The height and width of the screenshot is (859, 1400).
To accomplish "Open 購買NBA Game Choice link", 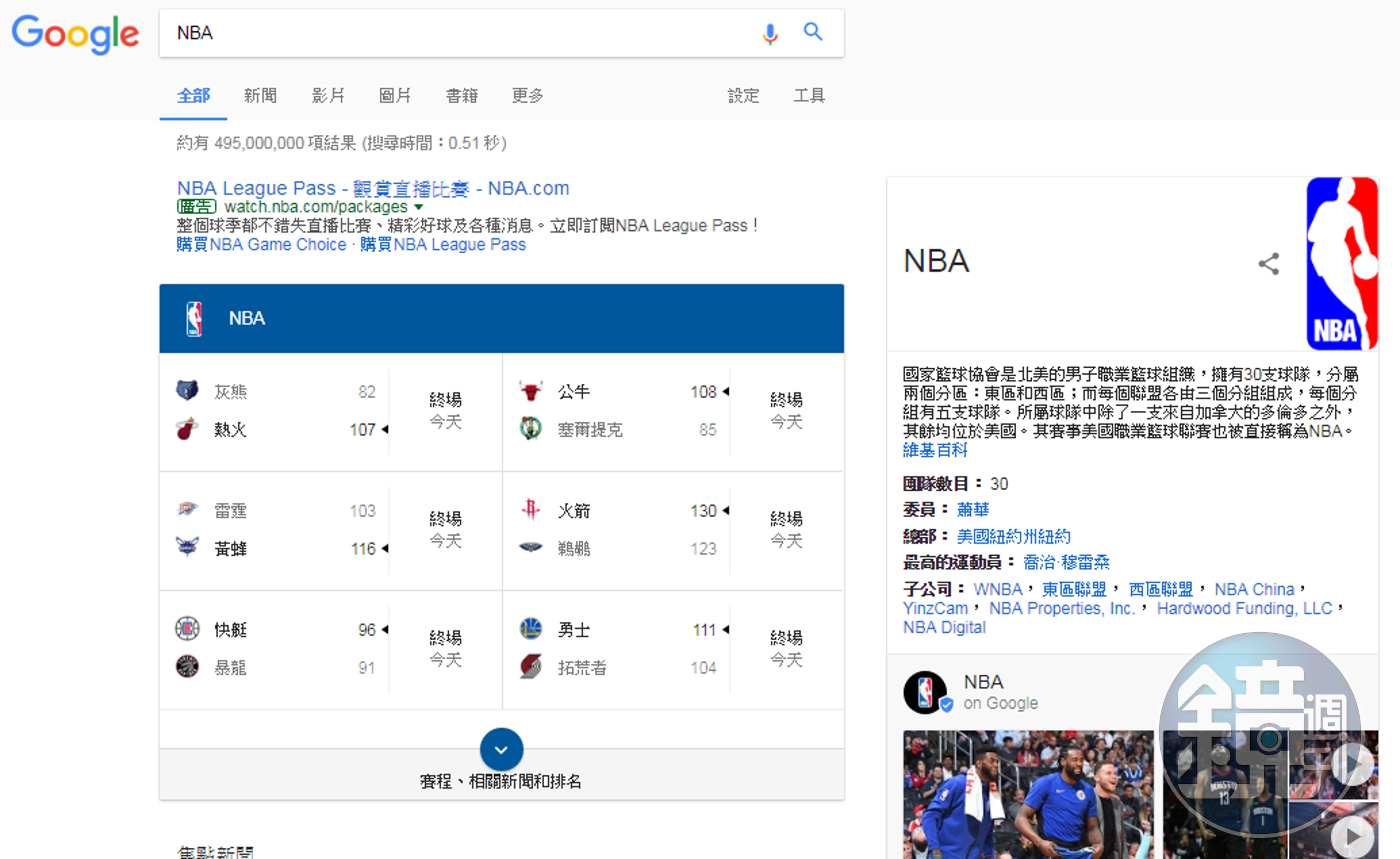I will click(x=261, y=245).
